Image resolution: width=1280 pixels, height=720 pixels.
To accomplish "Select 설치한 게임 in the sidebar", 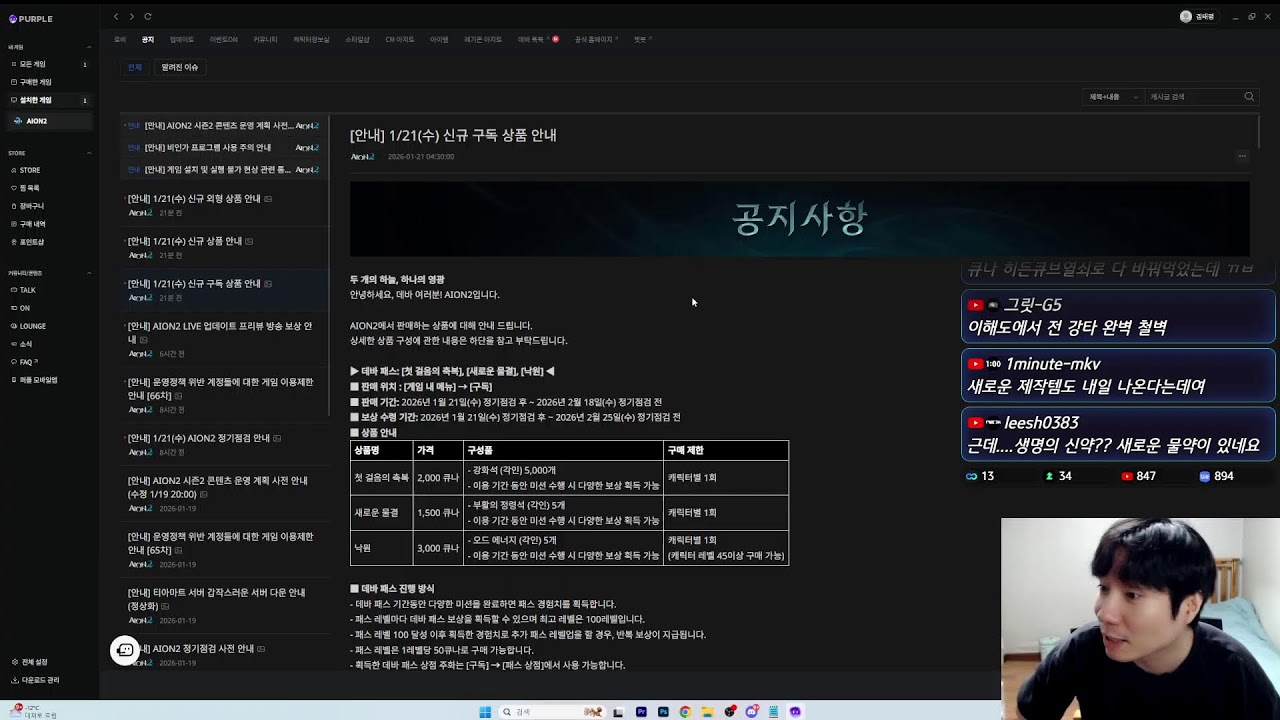I will 49,100.
